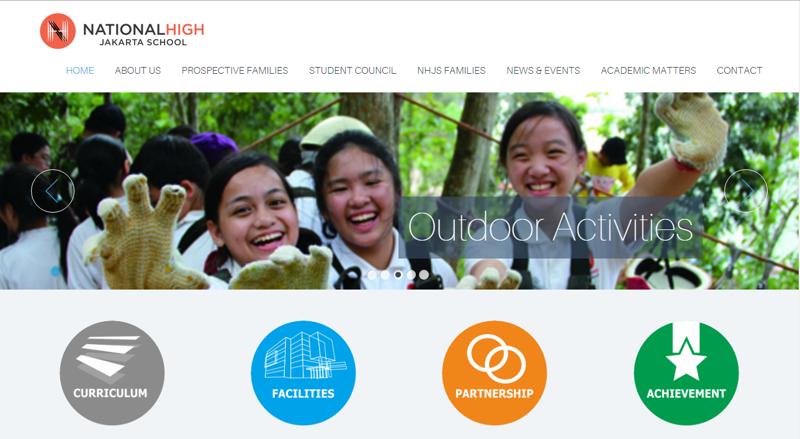Open the NEWS & EVENTS link
Screen dimensions: 800x439
point(543,70)
